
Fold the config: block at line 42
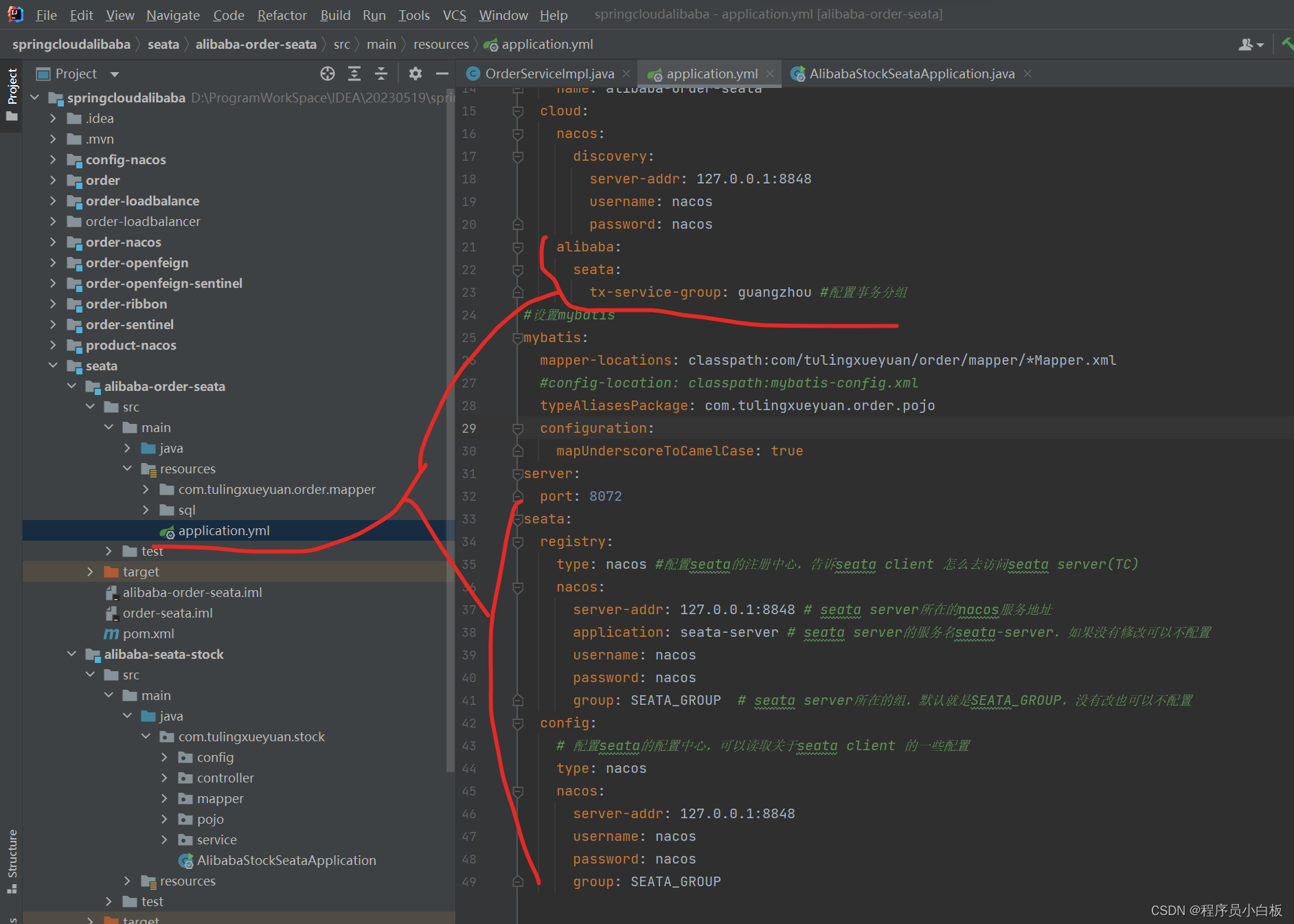coord(518,723)
